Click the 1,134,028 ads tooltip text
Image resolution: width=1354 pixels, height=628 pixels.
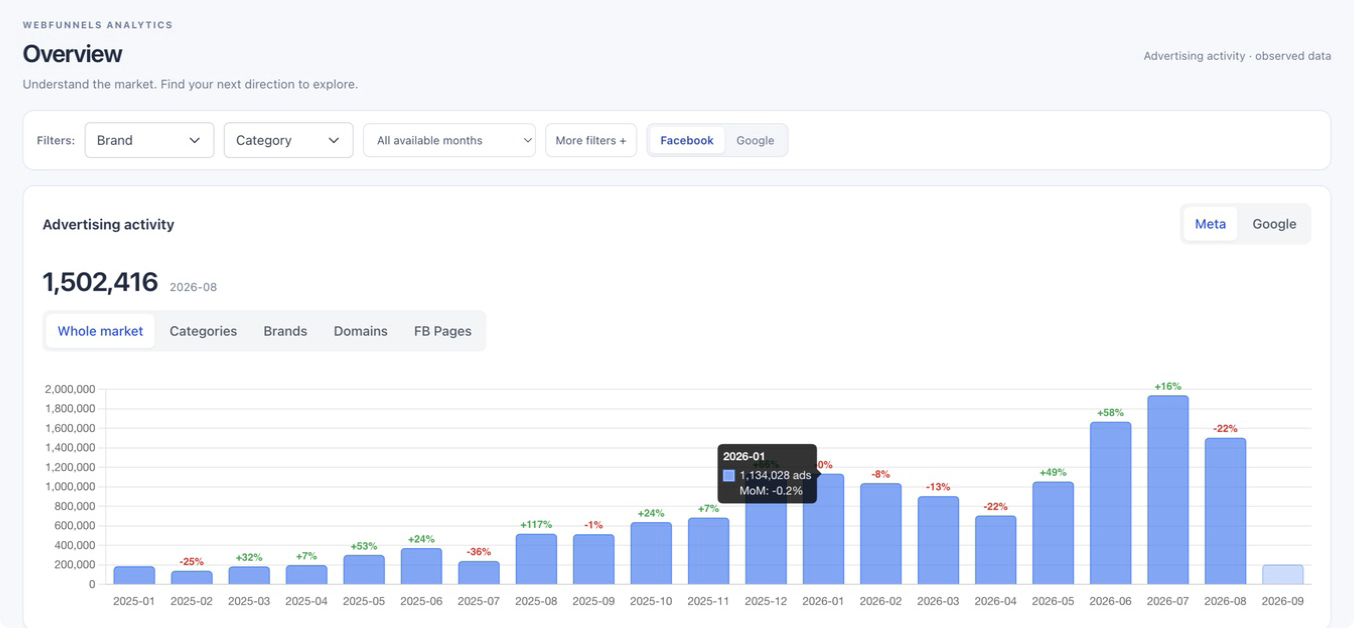(x=775, y=476)
